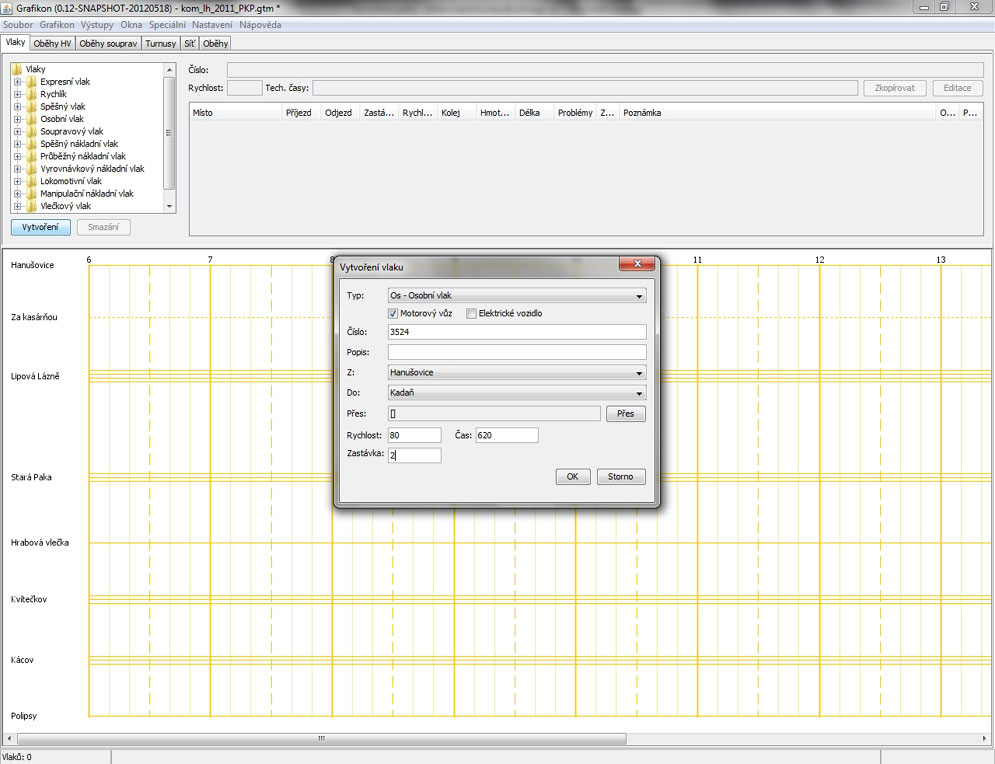Click the train tree scroll down arrow
This screenshot has height=764, width=995.
tap(169, 207)
